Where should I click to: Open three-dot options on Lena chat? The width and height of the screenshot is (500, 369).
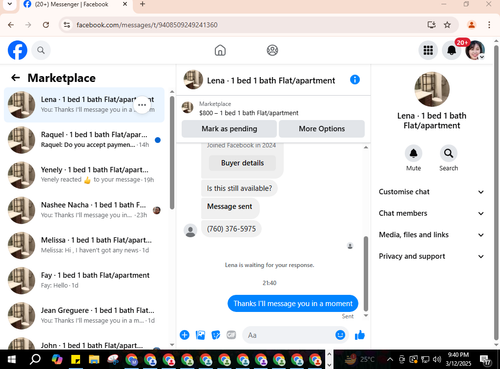142,105
